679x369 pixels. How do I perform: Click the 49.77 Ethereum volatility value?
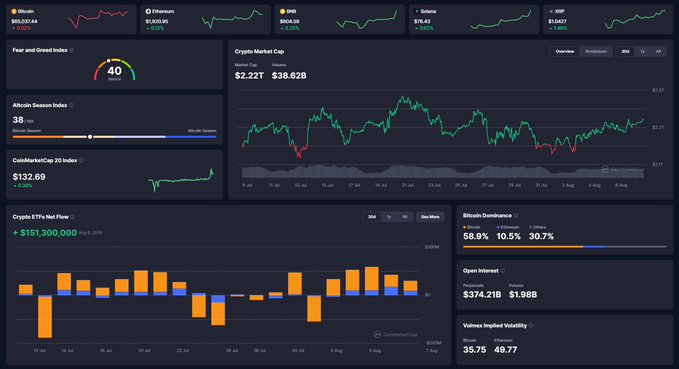505,350
